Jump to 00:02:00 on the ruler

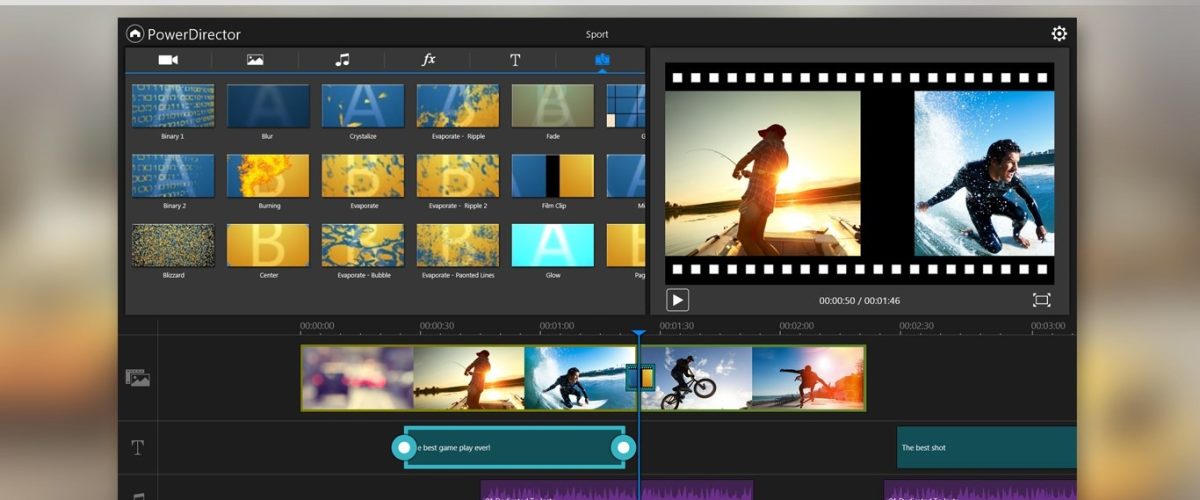(797, 326)
